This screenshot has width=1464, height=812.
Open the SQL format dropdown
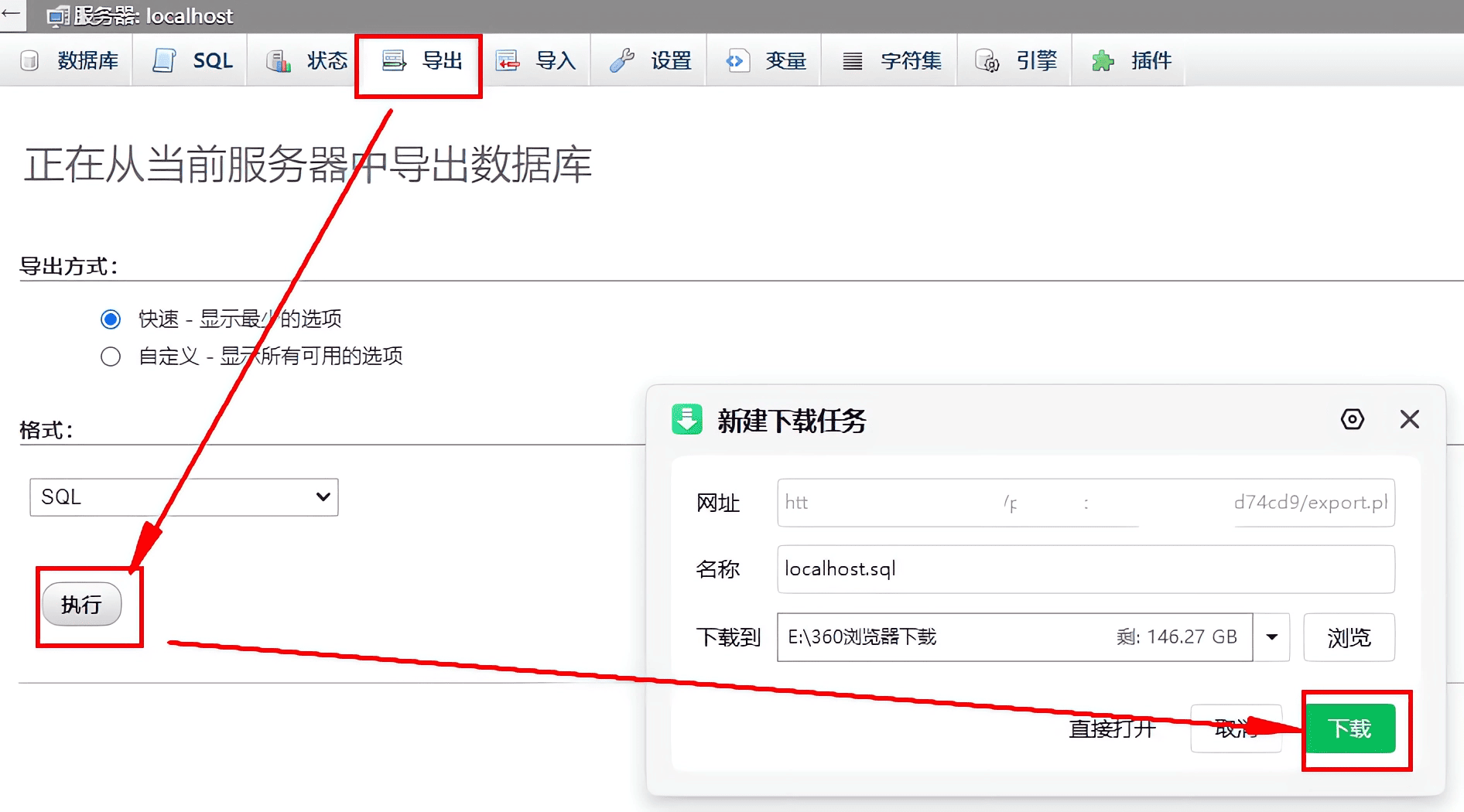point(184,497)
